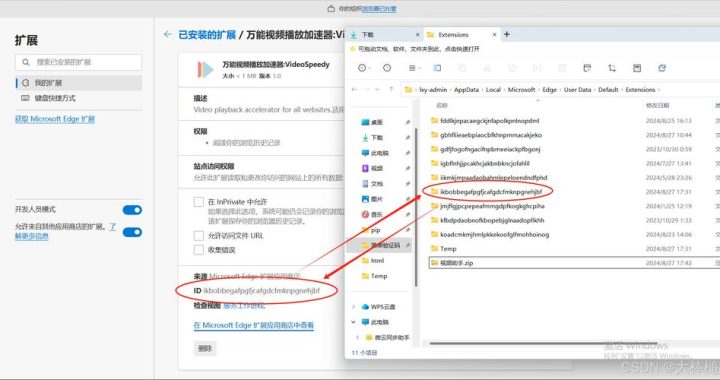Click AppData in the Explorer address path
The width and height of the screenshot is (720, 380).
point(466,90)
